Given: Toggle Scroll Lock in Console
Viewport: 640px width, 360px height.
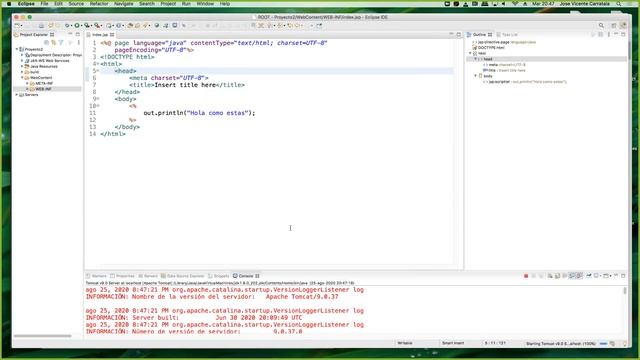Looking at the screenshot, I should point(557,276).
